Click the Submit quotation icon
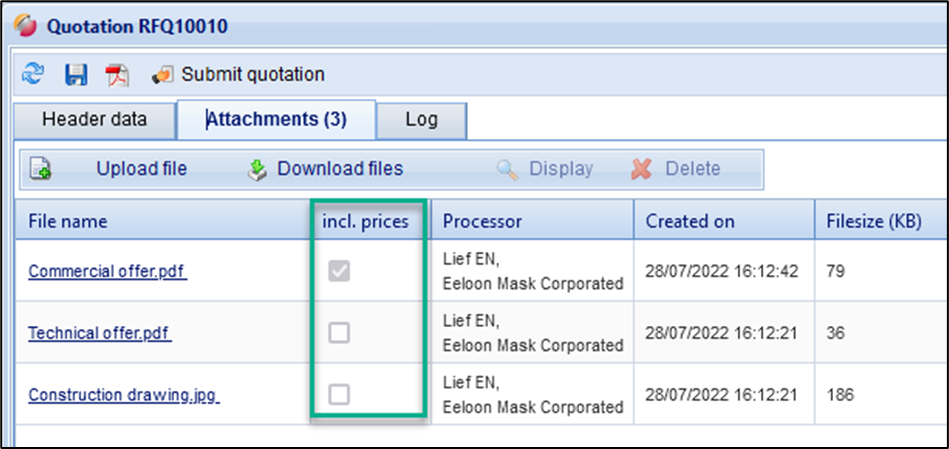 point(163,75)
